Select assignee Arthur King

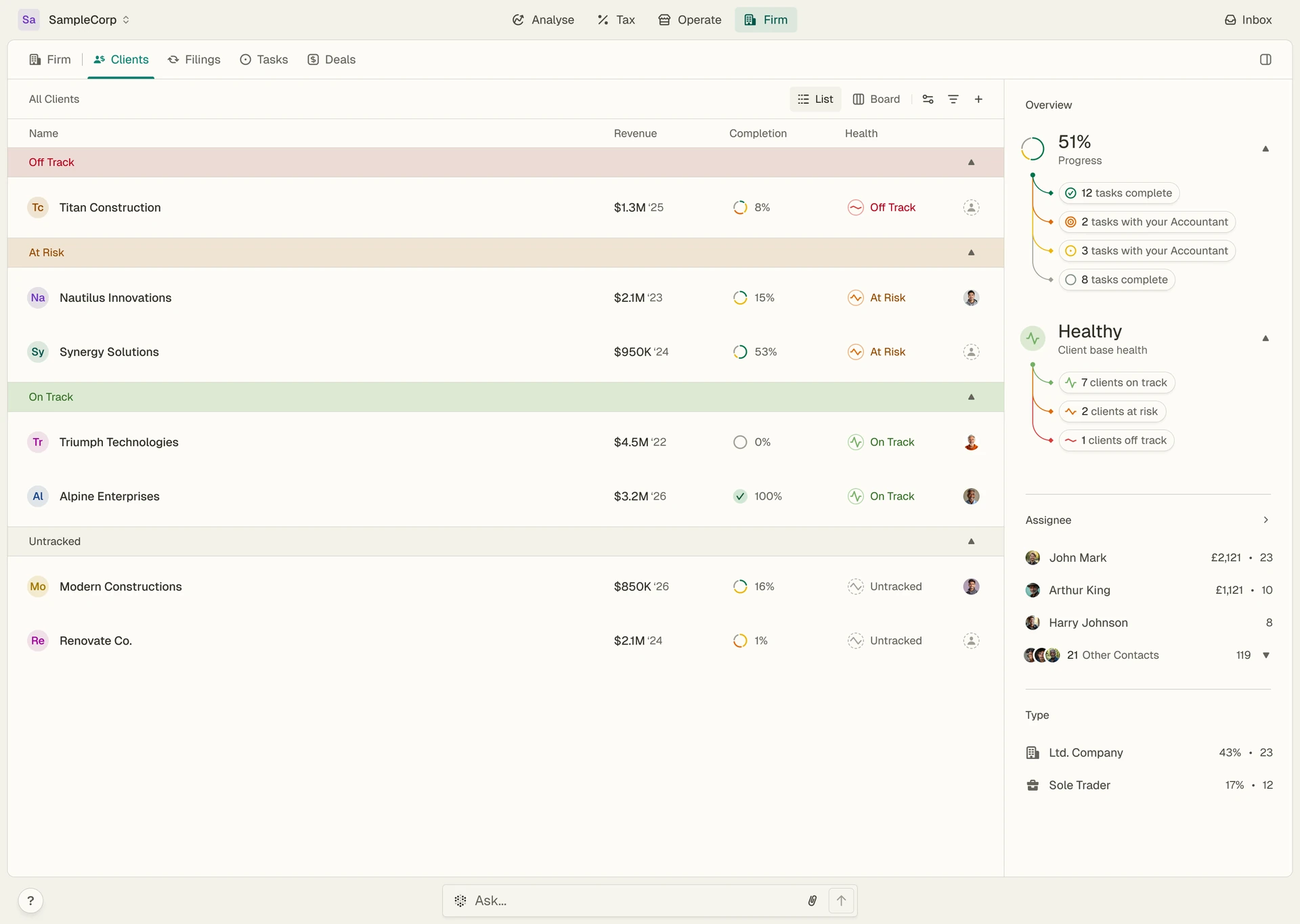[1149, 590]
